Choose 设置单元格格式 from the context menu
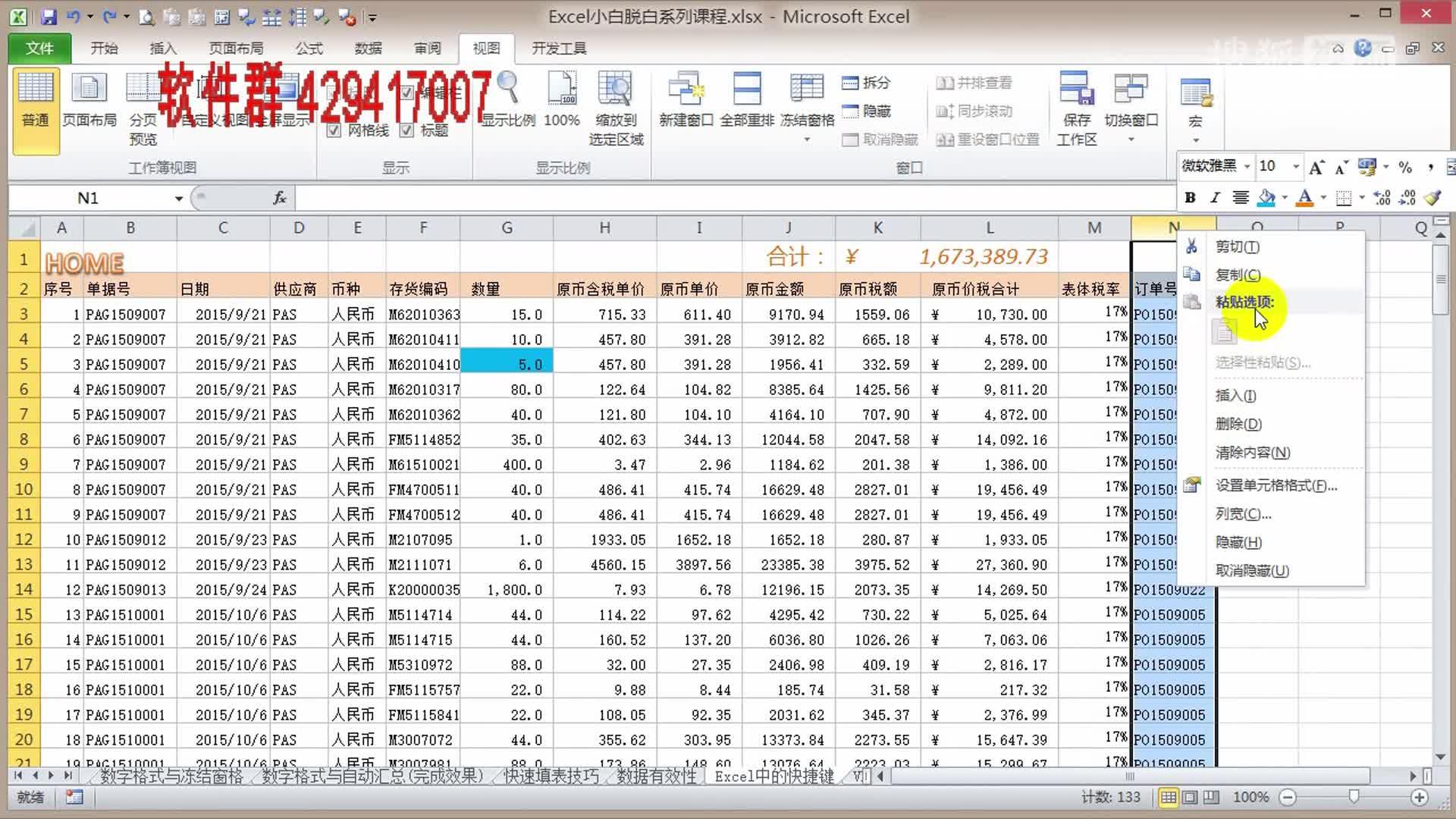Image resolution: width=1456 pixels, height=819 pixels. 1276,485
